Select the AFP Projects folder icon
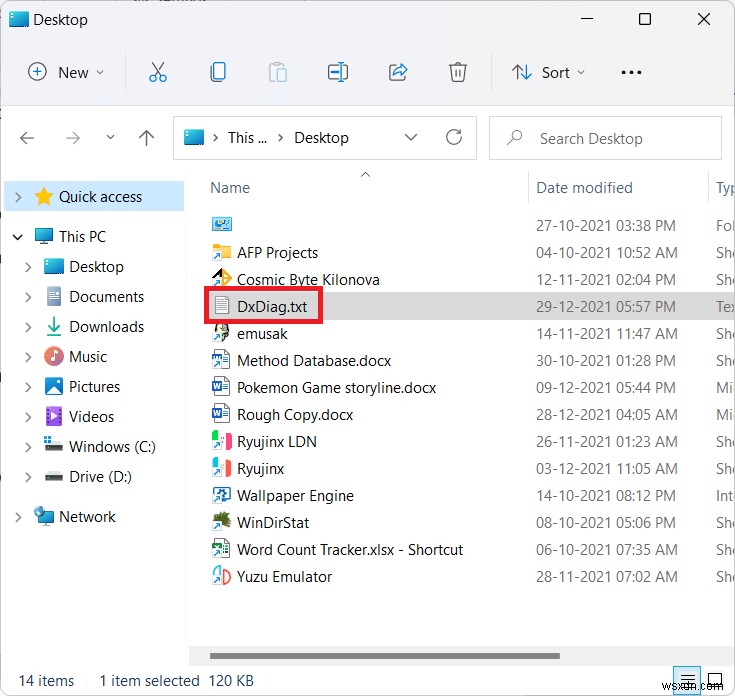 222,252
